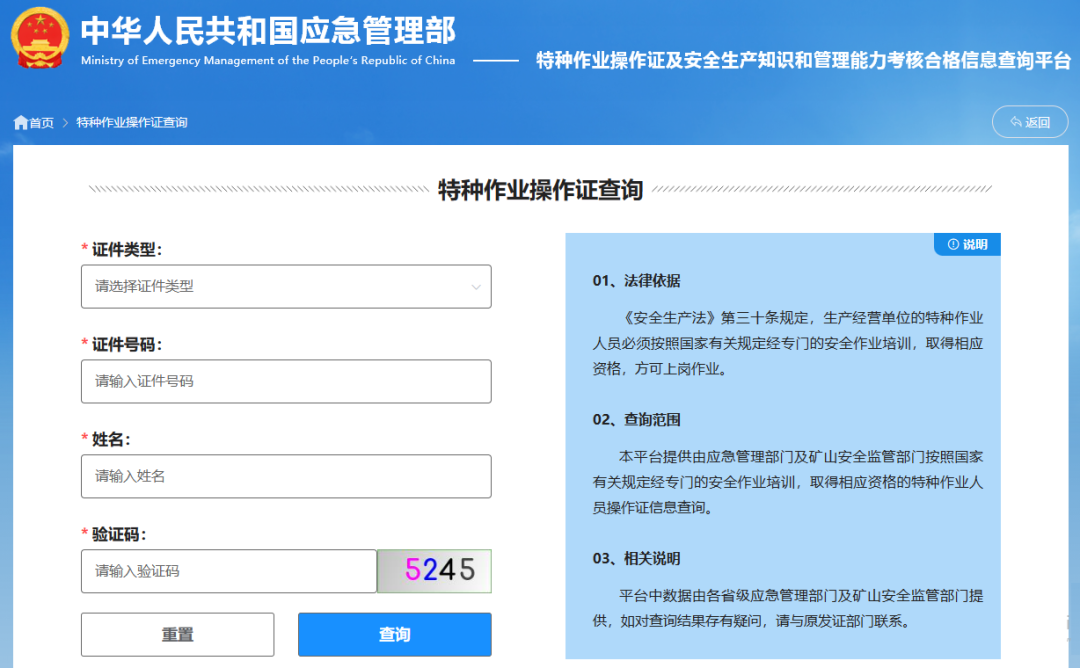Open the 证件类型 dropdown
The image size is (1080, 668).
point(286,286)
